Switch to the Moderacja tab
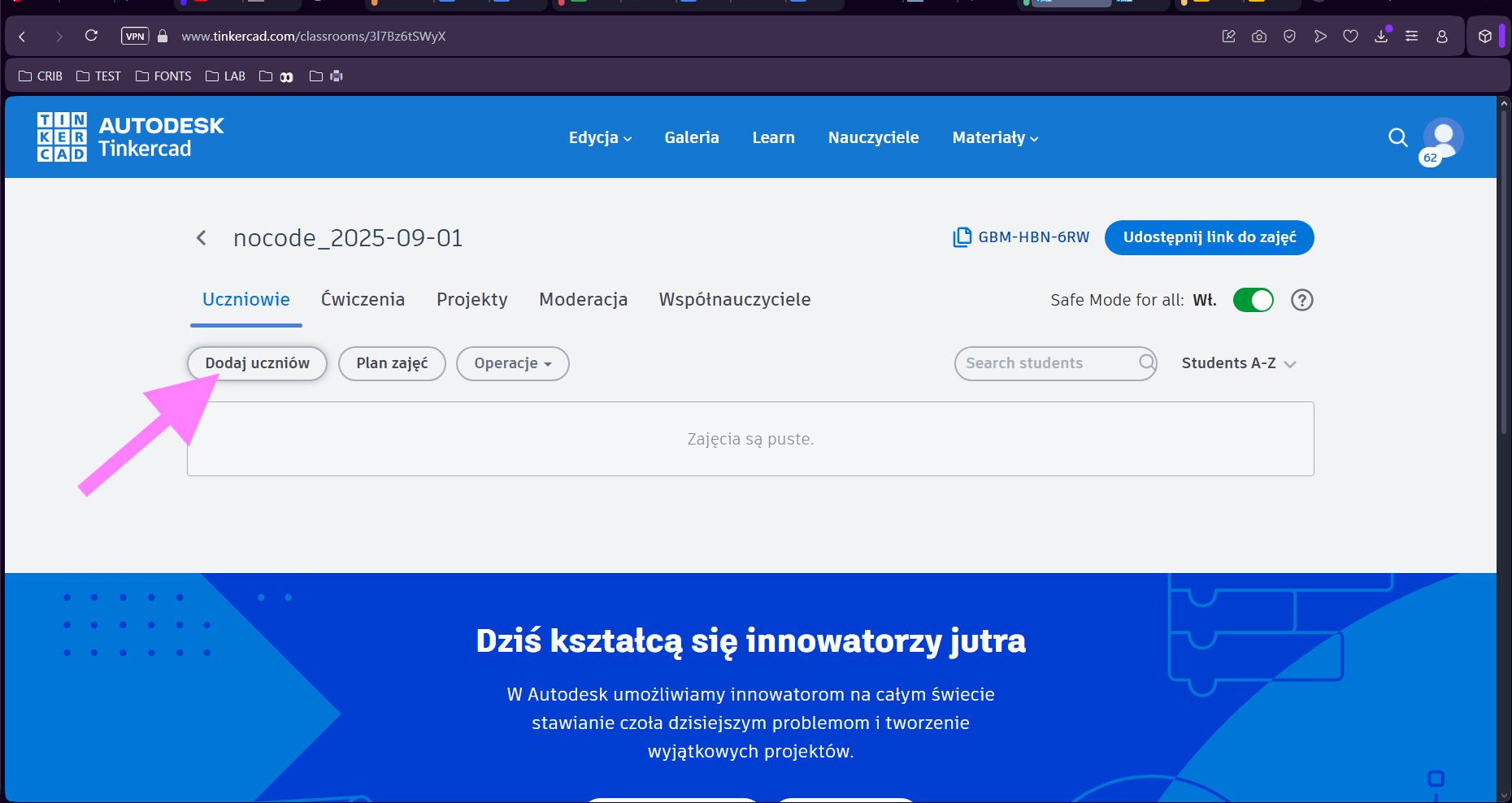 [583, 299]
